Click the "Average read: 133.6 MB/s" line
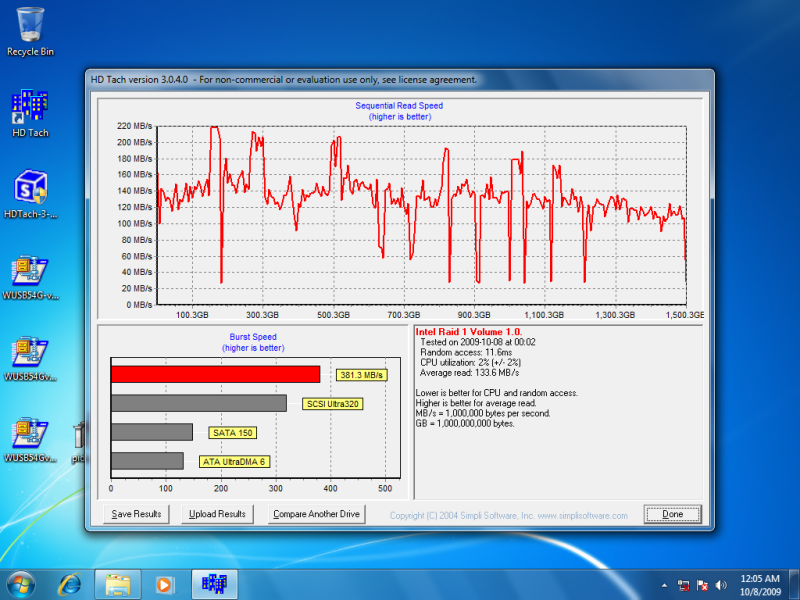Image resolution: width=800 pixels, height=600 pixels. click(470, 373)
